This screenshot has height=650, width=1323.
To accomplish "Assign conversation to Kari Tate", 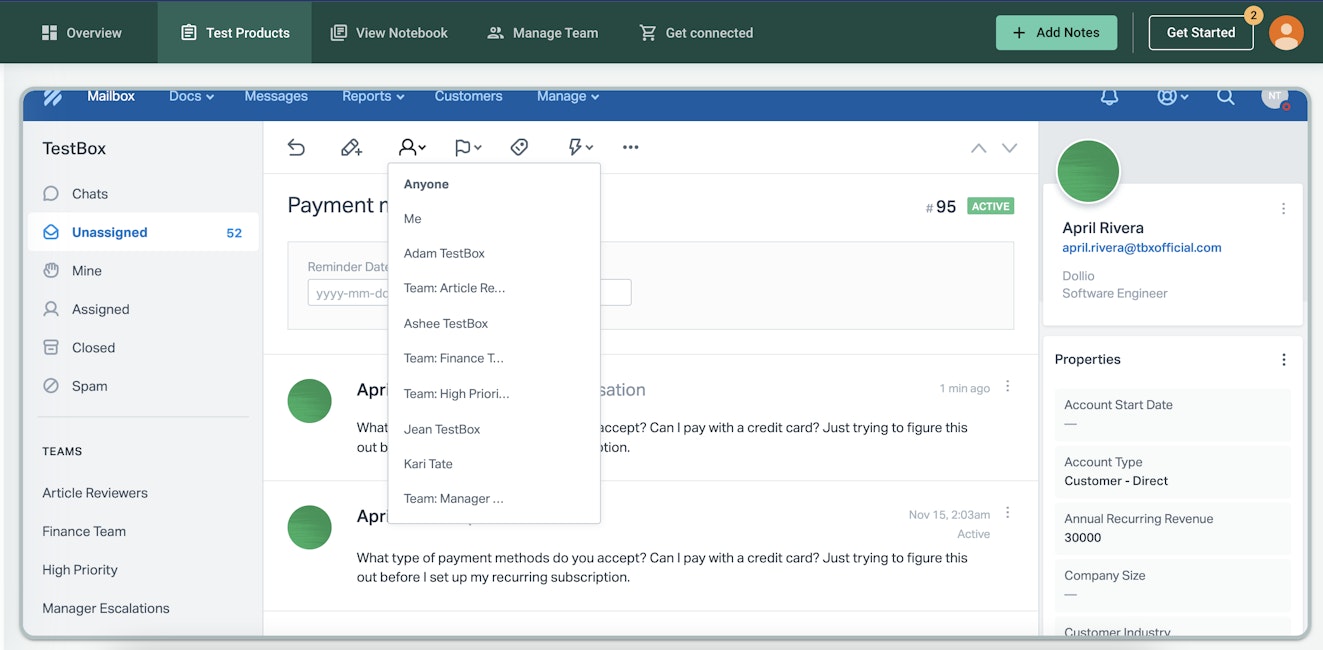I will [428, 464].
